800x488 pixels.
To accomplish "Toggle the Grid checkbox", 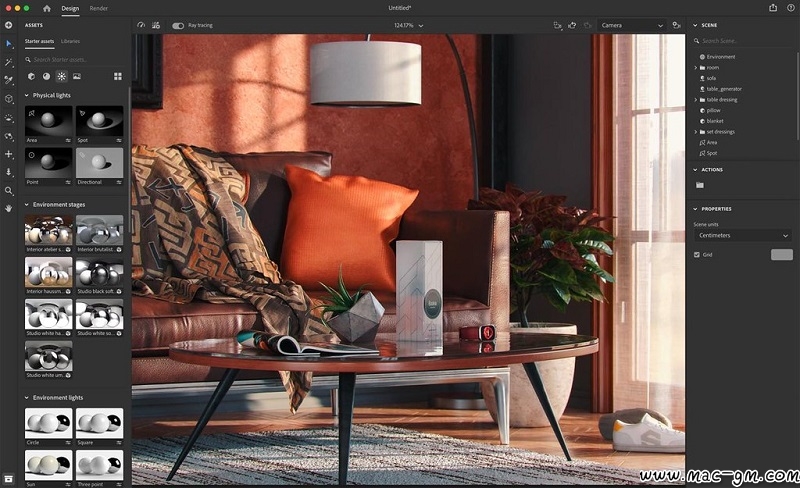I will [x=697, y=254].
